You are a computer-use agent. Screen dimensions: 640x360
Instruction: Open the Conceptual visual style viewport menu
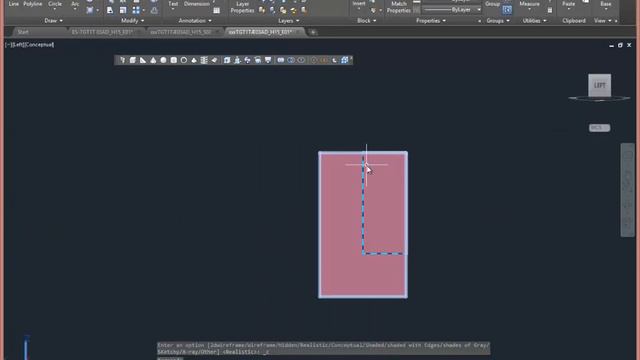[x=39, y=44]
